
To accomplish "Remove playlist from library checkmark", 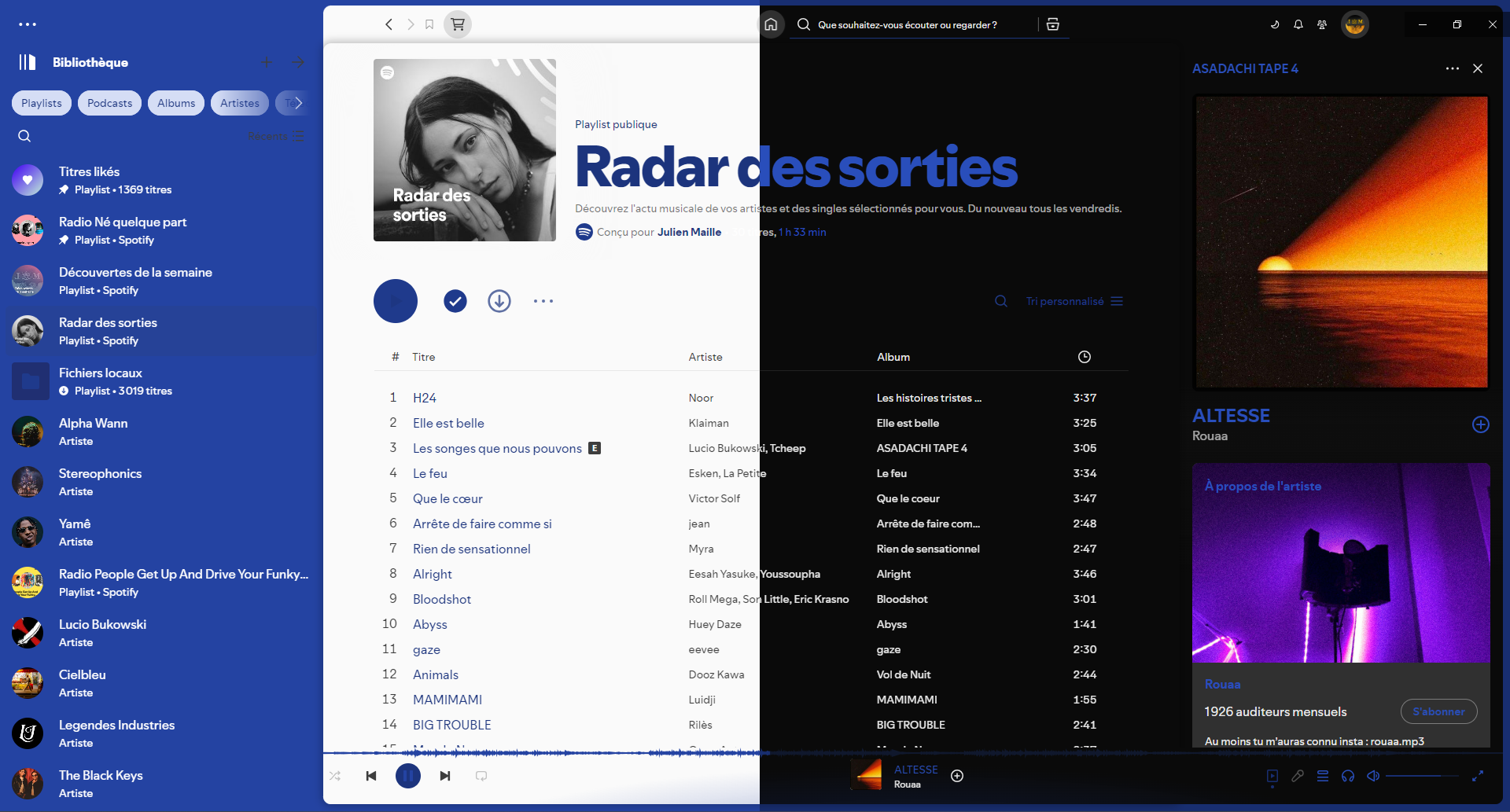I will point(455,301).
